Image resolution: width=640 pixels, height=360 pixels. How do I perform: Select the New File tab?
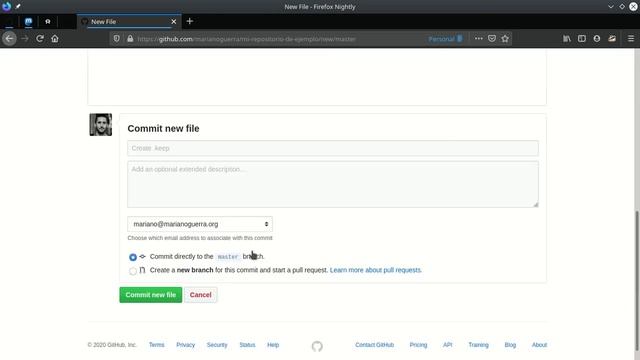(x=129, y=22)
